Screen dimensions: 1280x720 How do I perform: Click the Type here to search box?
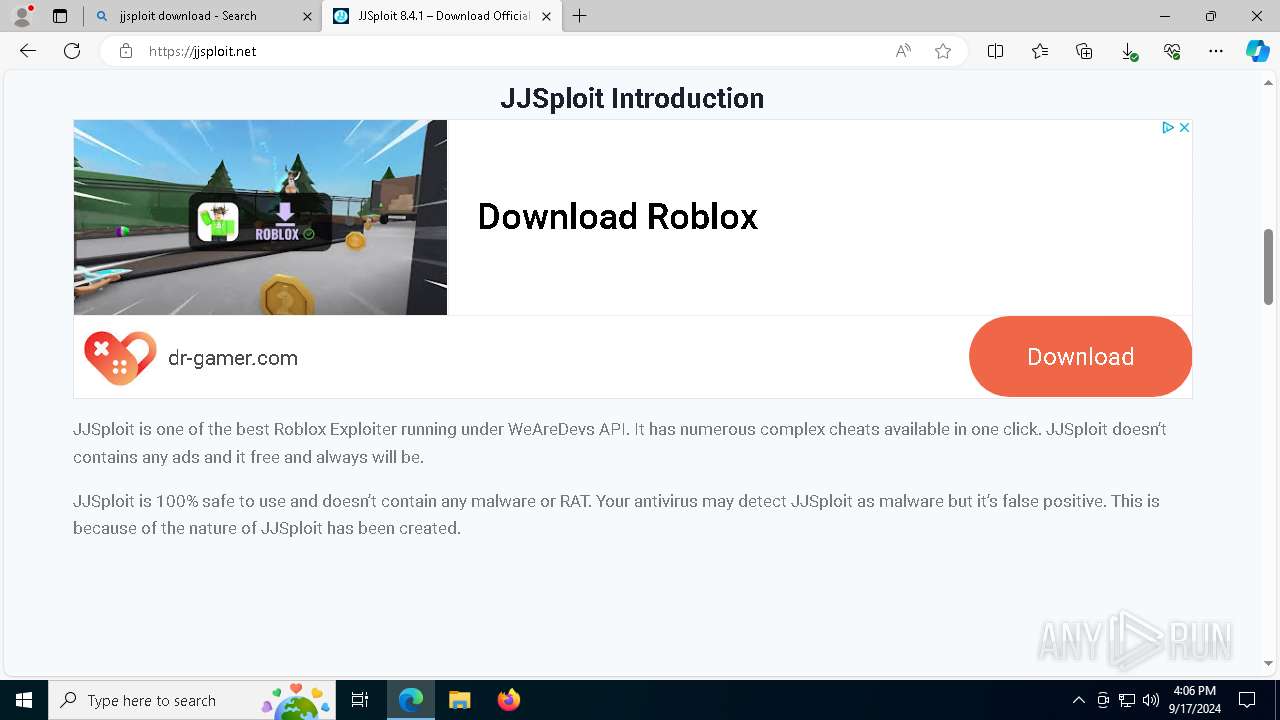click(192, 700)
